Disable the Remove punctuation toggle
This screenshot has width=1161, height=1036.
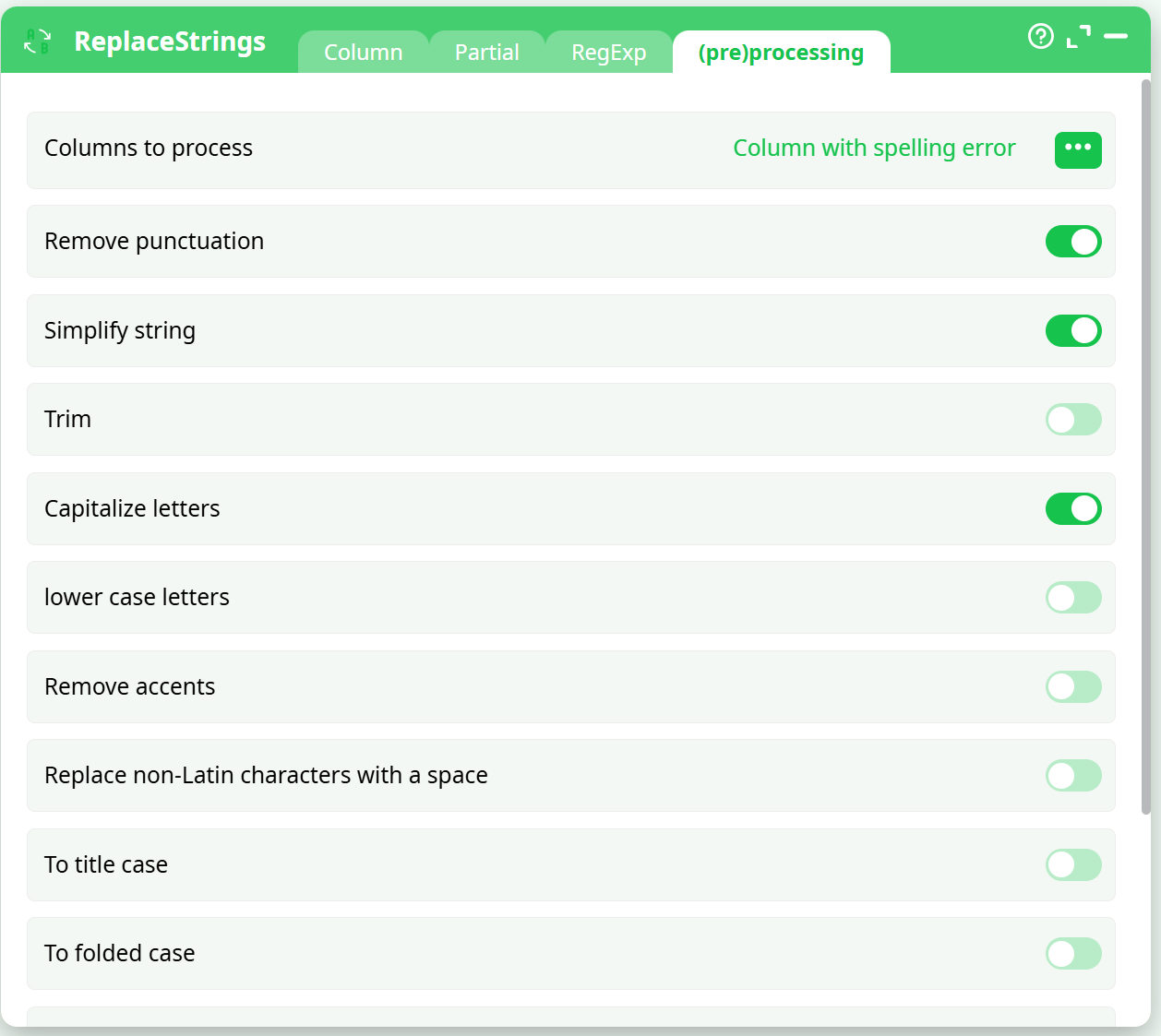(1073, 242)
